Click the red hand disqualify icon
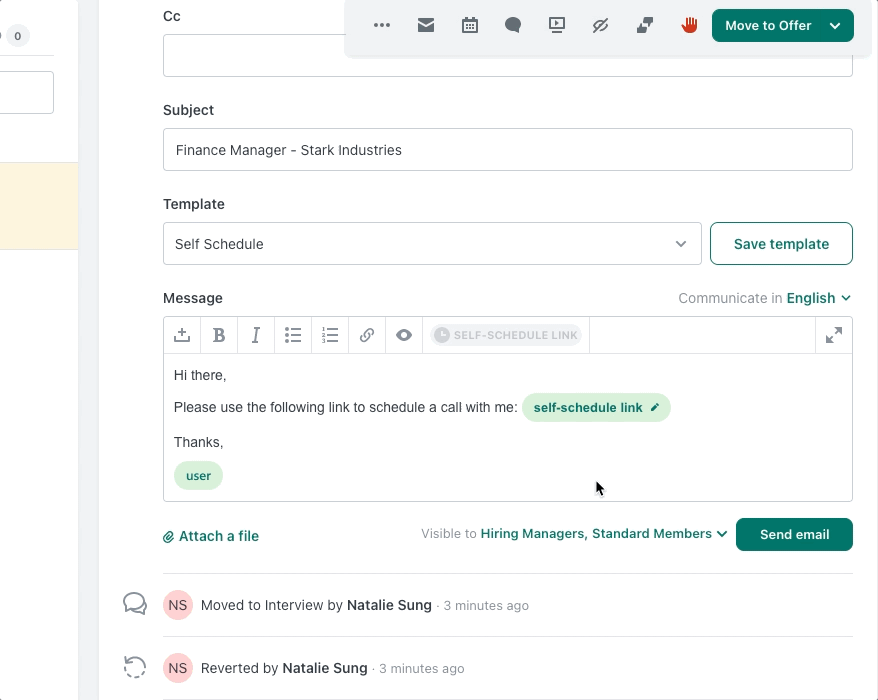Image resolution: width=878 pixels, height=700 pixels. 689,25
